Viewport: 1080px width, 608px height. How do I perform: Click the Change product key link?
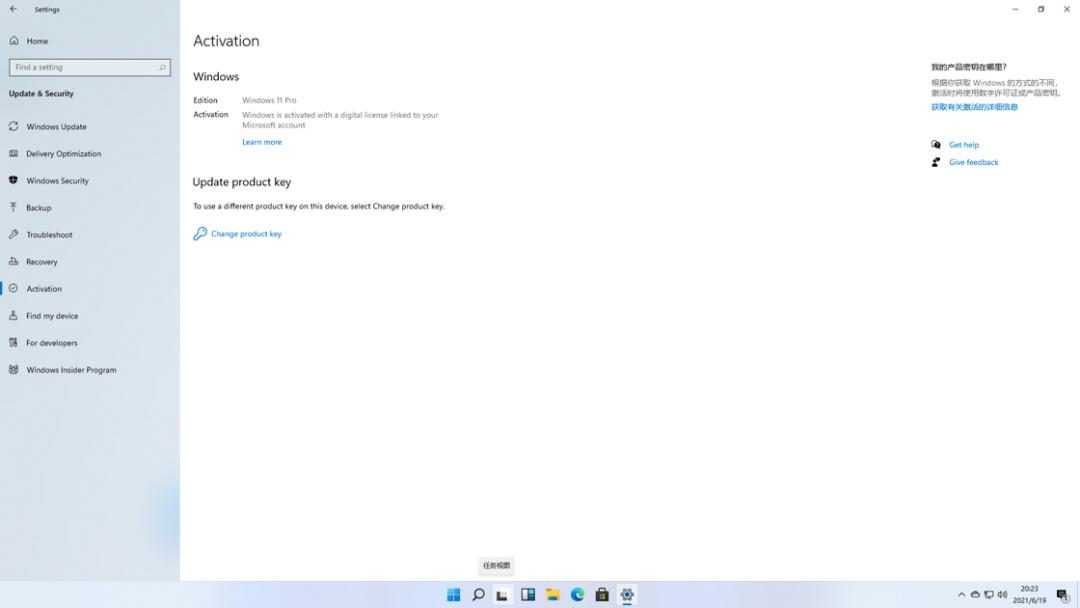pos(246,233)
